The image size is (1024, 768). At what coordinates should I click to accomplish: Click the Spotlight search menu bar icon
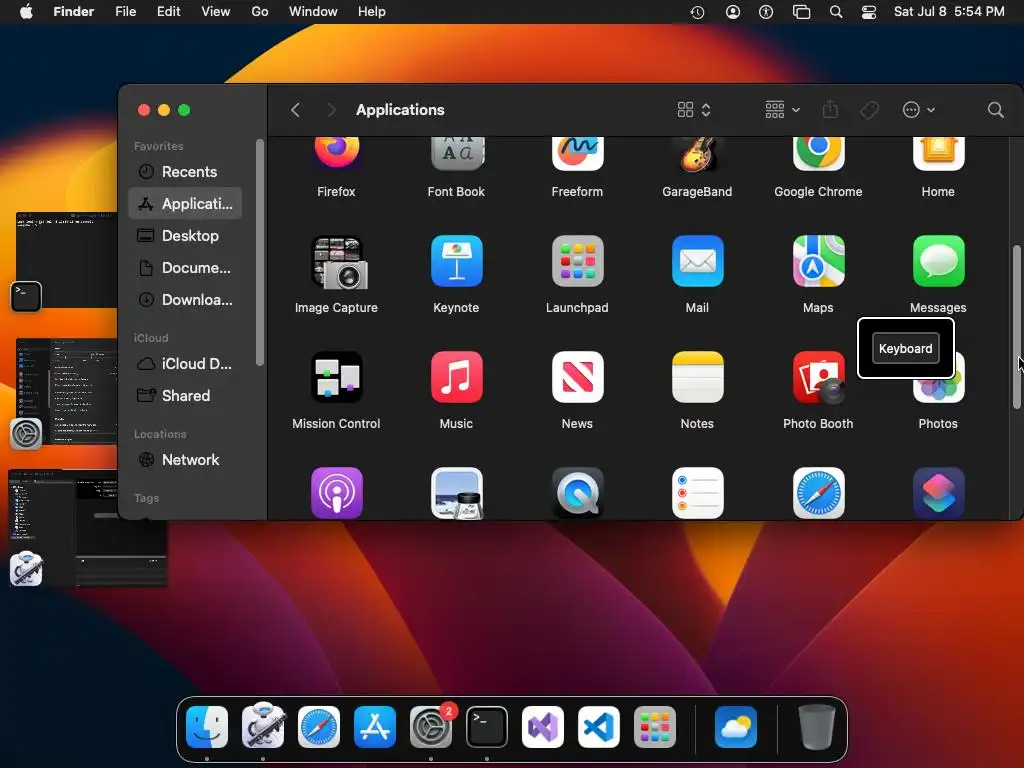836,12
